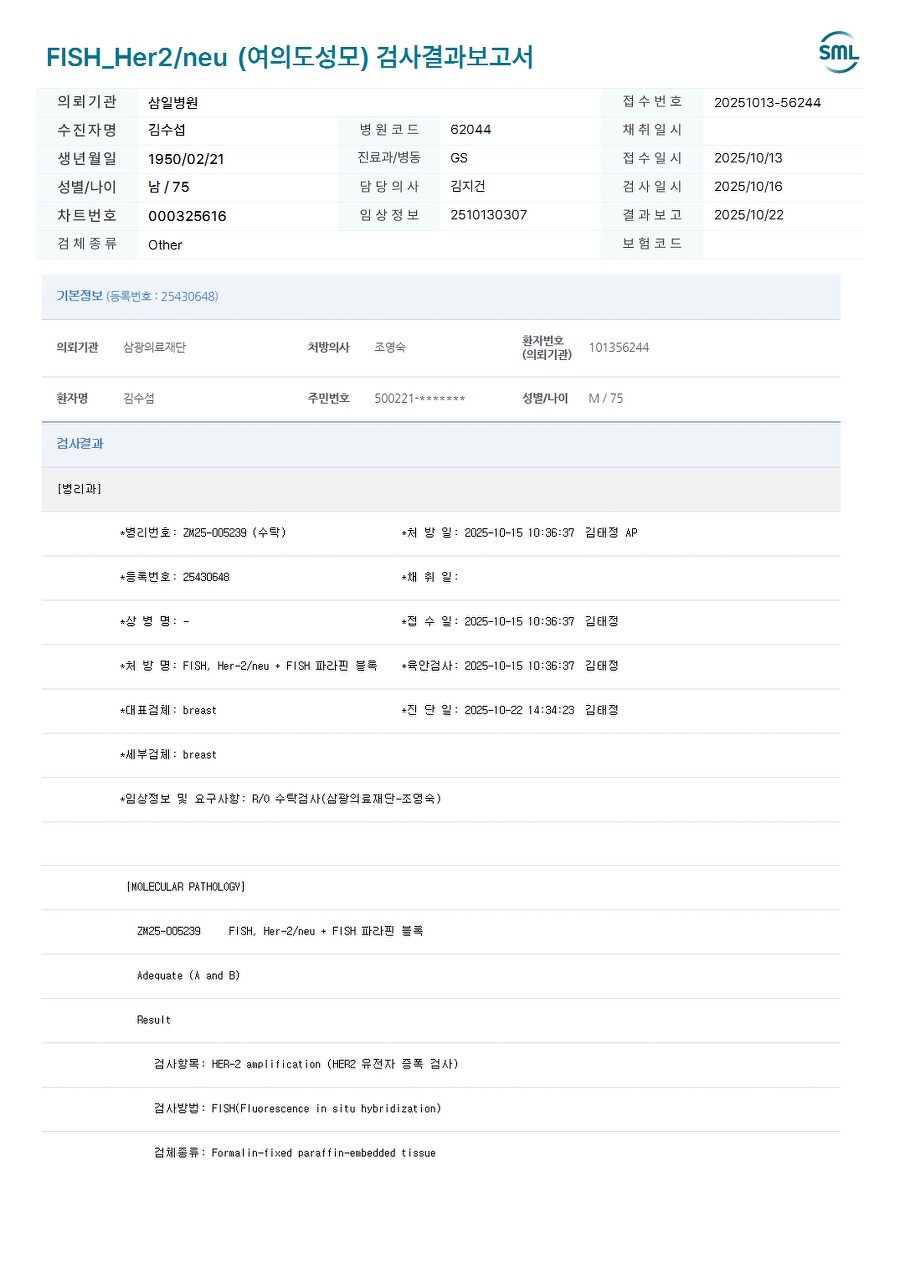The width and height of the screenshot is (900, 1271).
Task: Select the 처방의사 name '조영숙'
Action: pos(390,347)
